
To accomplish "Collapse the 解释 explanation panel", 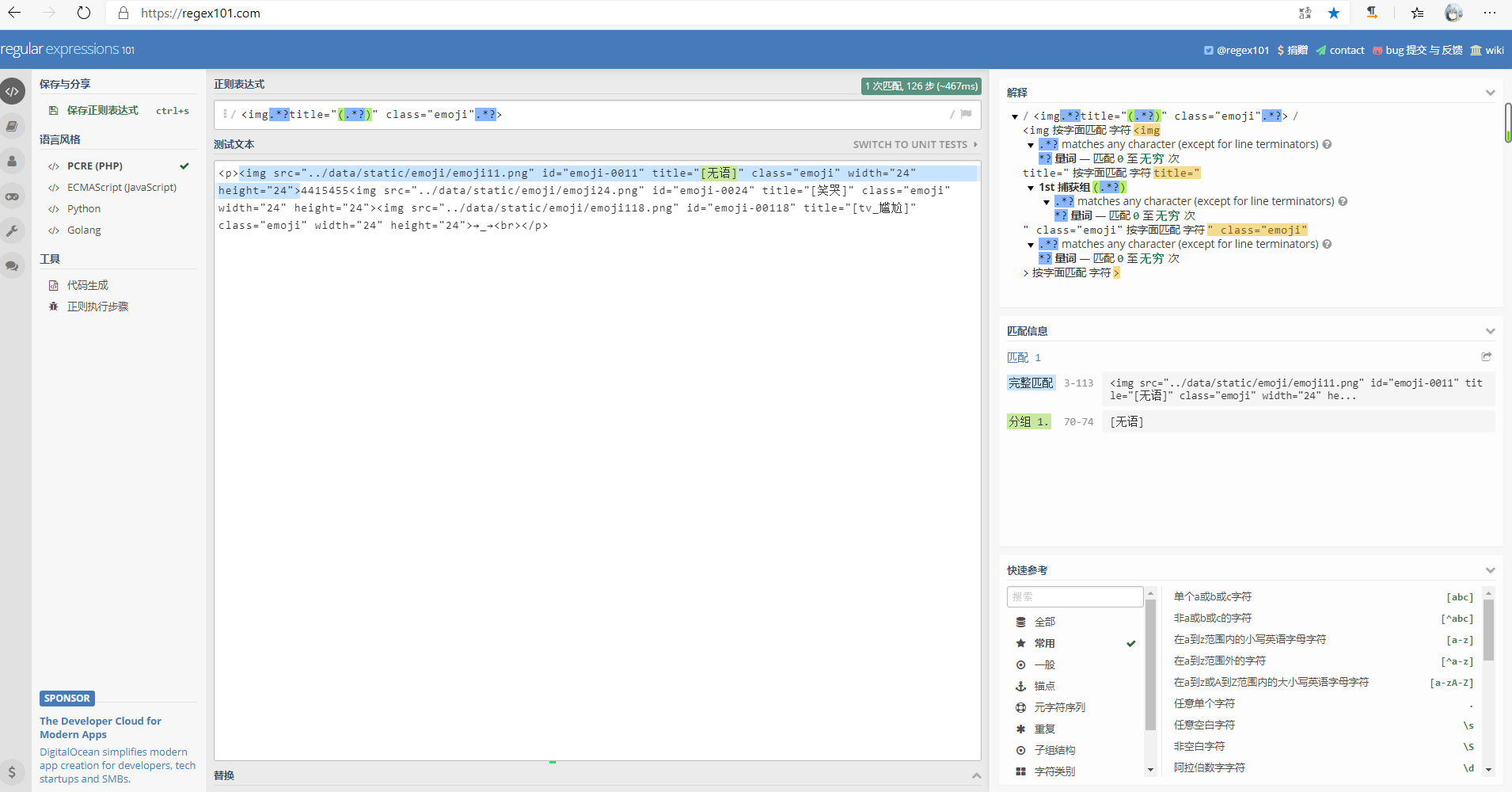I will (1490, 93).
